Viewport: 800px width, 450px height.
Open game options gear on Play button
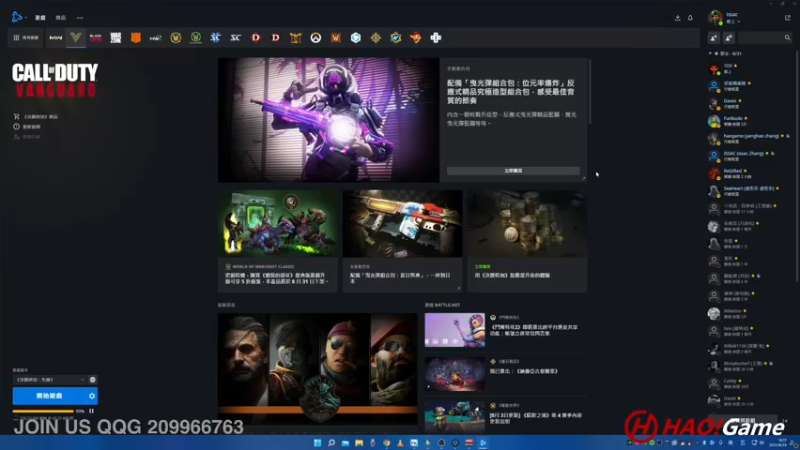point(92,396)
